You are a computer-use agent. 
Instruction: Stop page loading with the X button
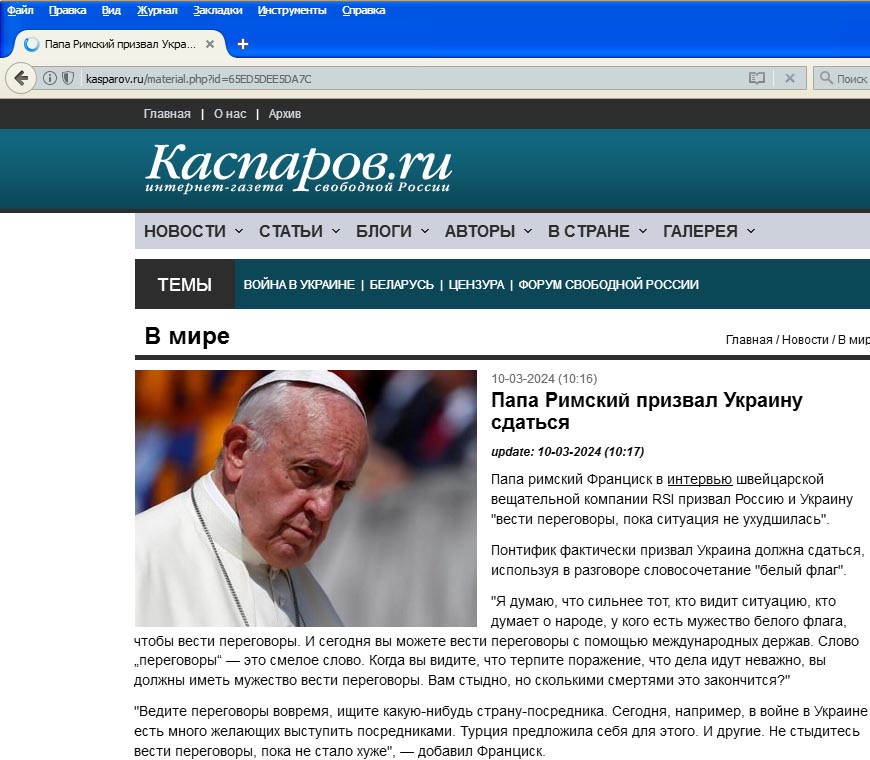pos(790,78)
